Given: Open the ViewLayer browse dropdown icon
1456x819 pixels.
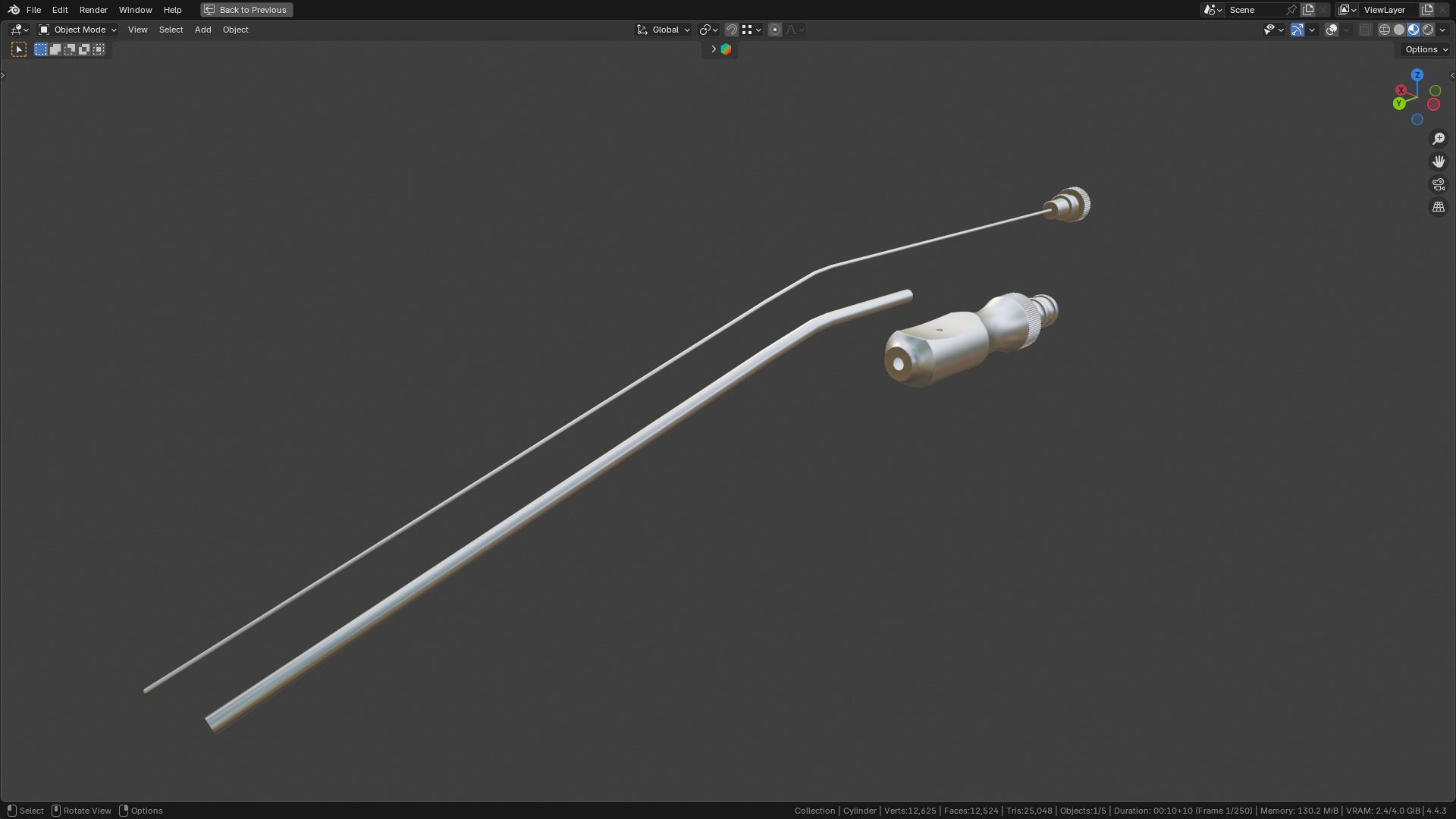Looking at the screenshot, I should click(1348, 10).
